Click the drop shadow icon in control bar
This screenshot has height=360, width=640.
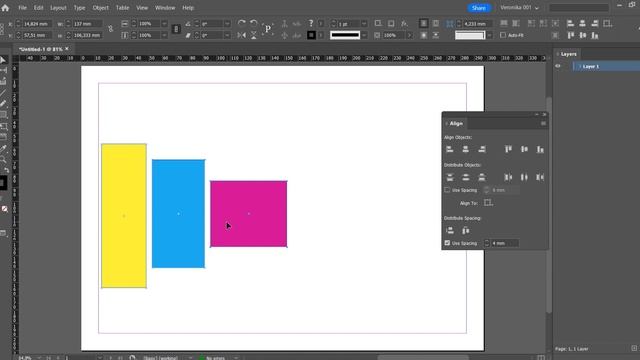coord(391,24)
